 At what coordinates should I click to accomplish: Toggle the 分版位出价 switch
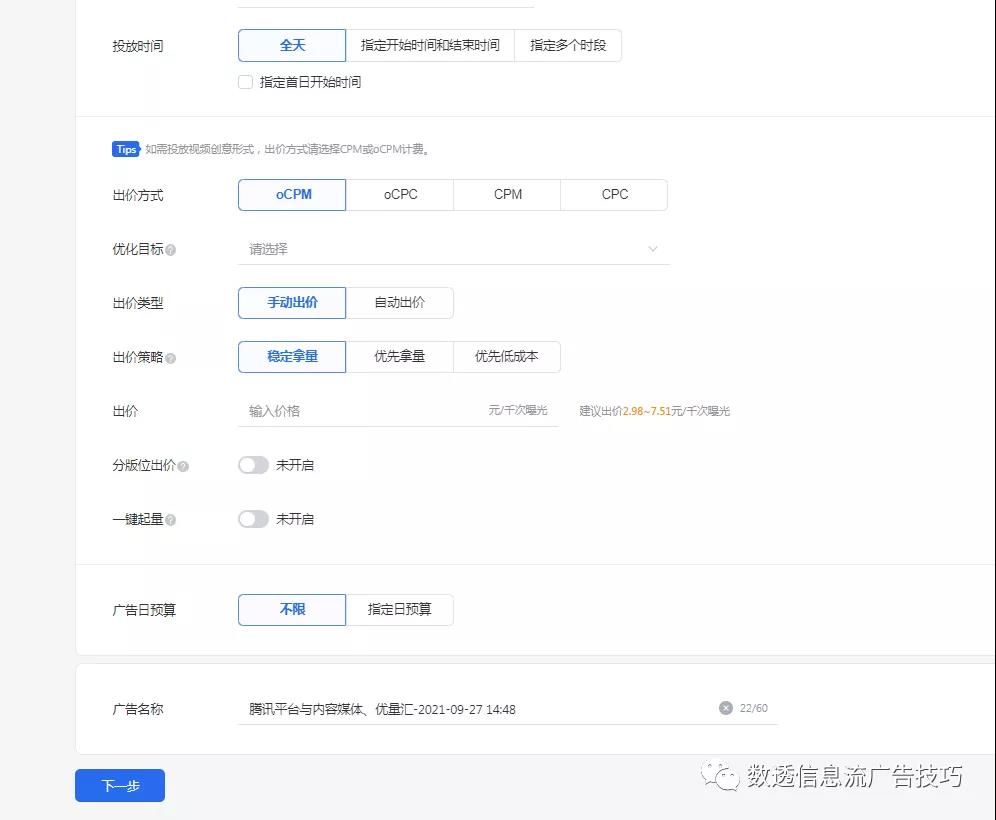pos(253,465)
